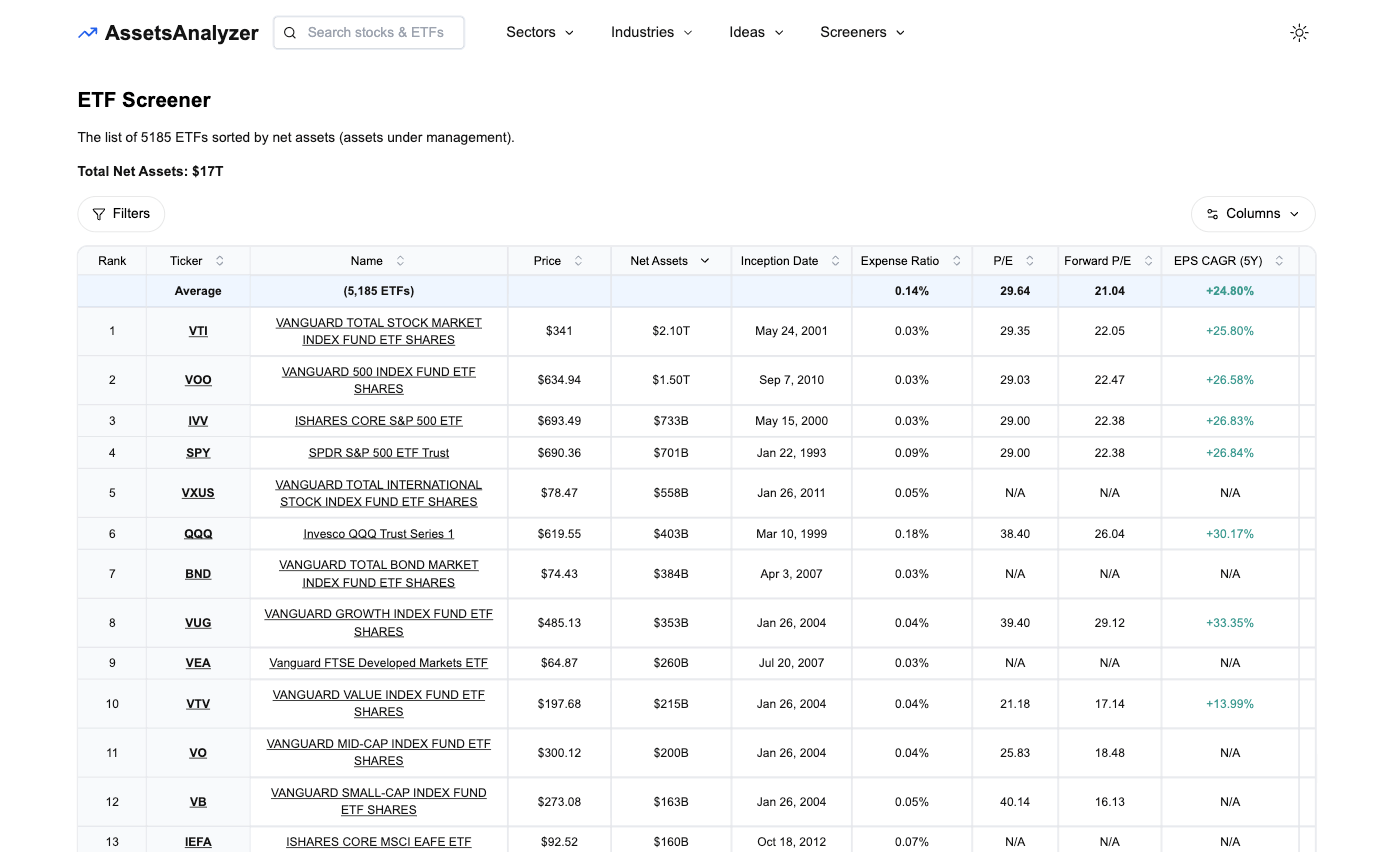Click the Filters button
The image size is (1393, 852).
click(x=120, y=213)
